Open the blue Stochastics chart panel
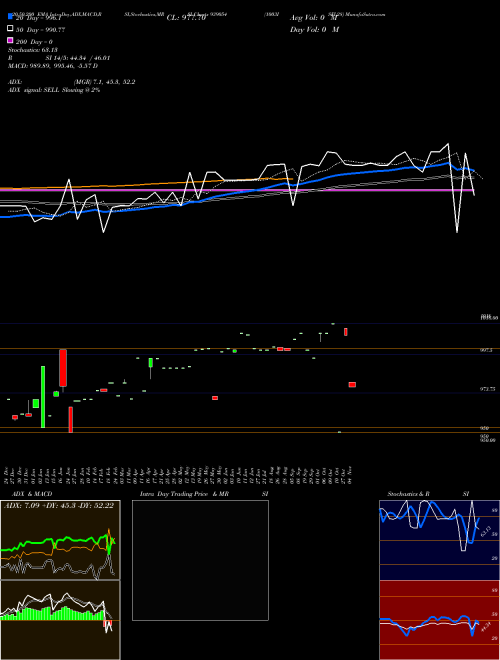Screen dimensions: 500x660 pos(439,540)
